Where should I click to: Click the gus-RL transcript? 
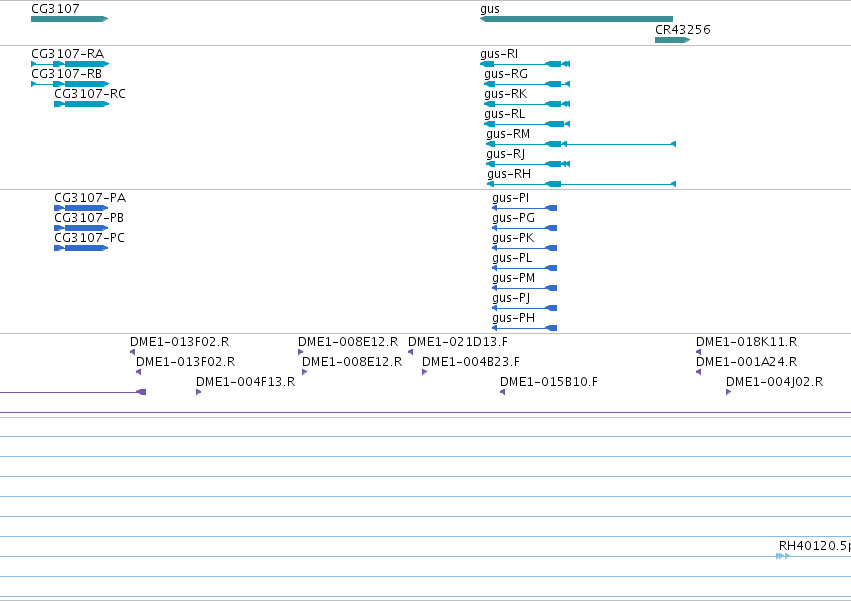527,124
